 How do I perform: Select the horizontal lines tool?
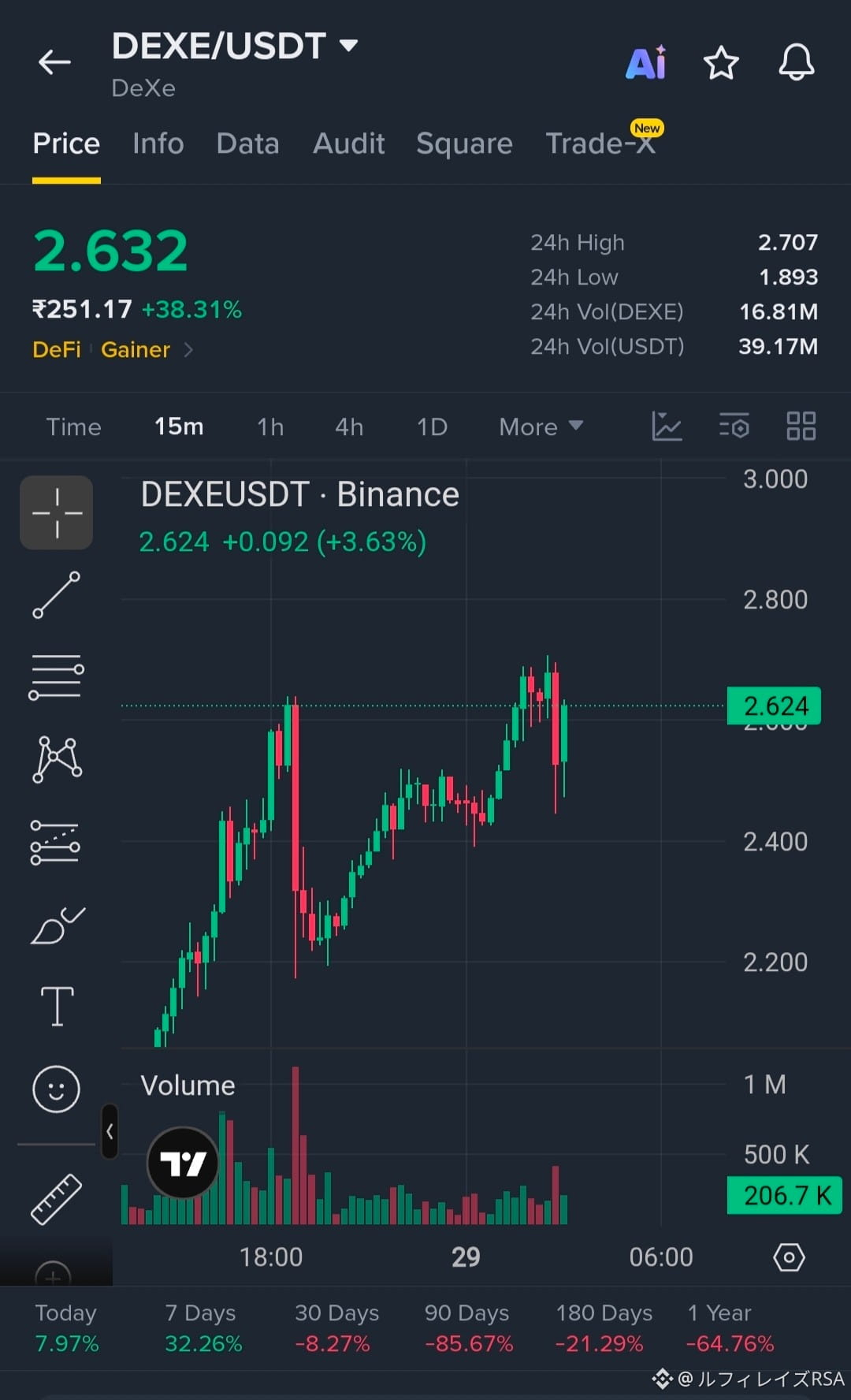[x=56, y=677]
